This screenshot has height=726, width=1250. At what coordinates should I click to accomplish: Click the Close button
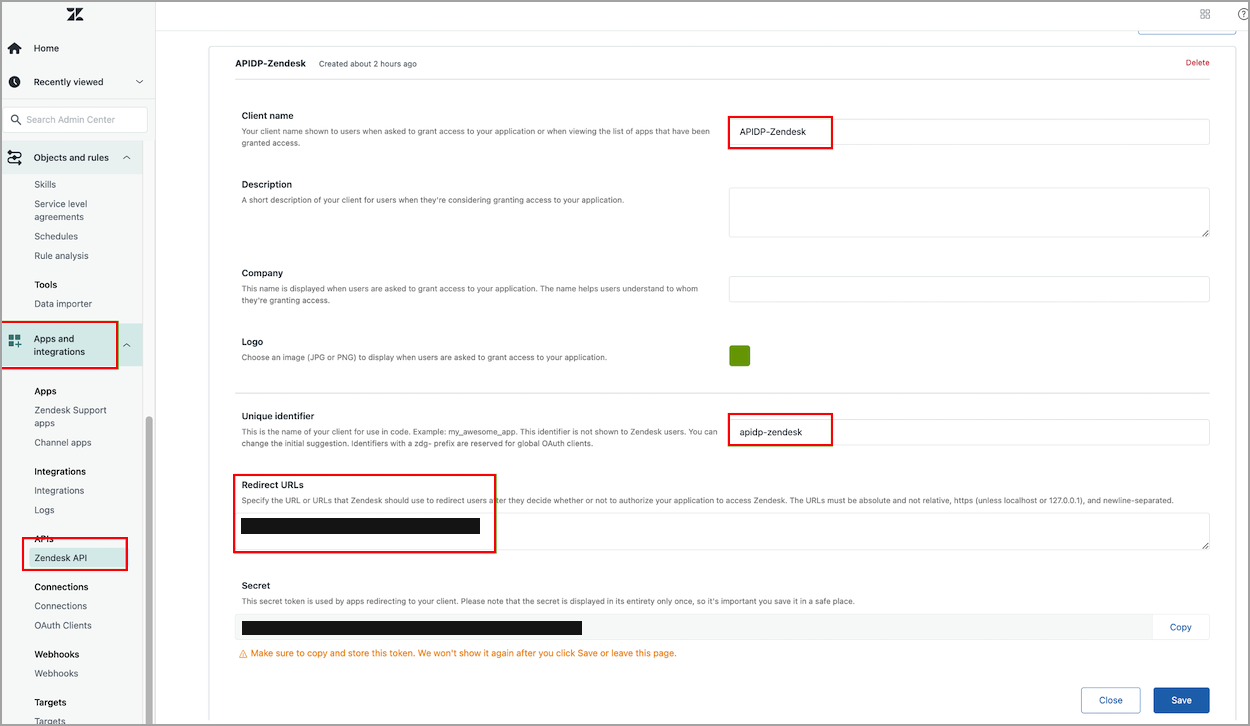coord(1111,700)
